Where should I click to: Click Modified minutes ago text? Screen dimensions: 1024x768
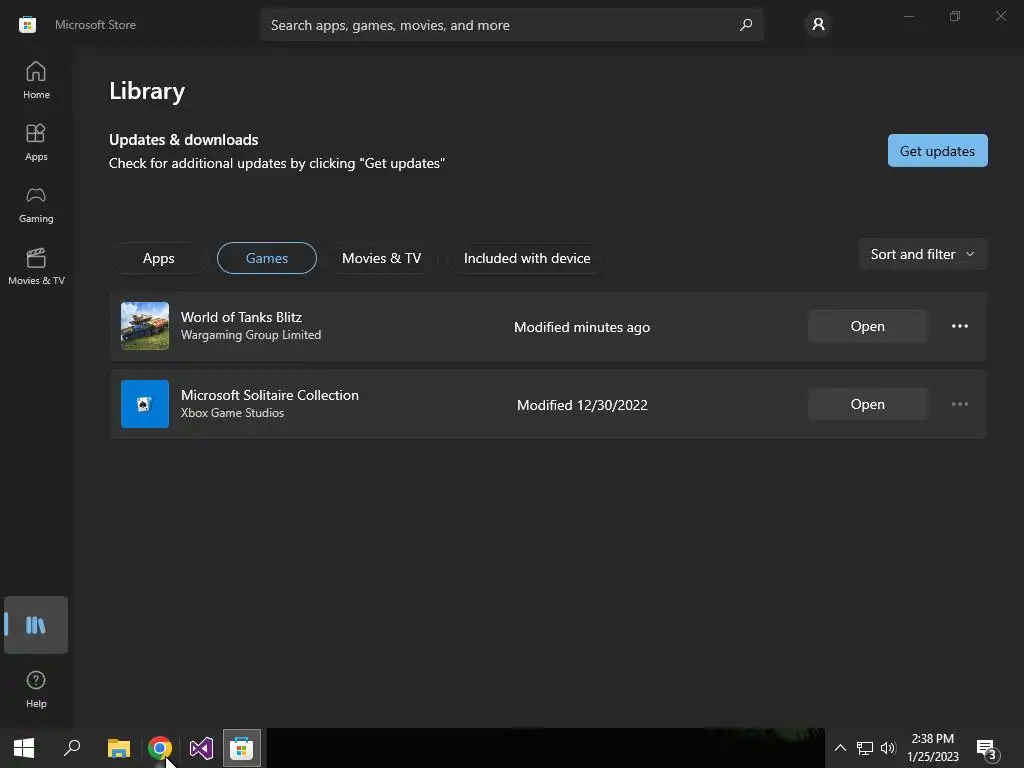(x=582, y=327)
